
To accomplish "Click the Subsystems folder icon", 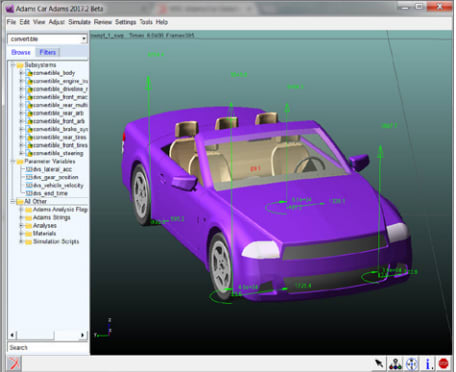I will (20, 65).
